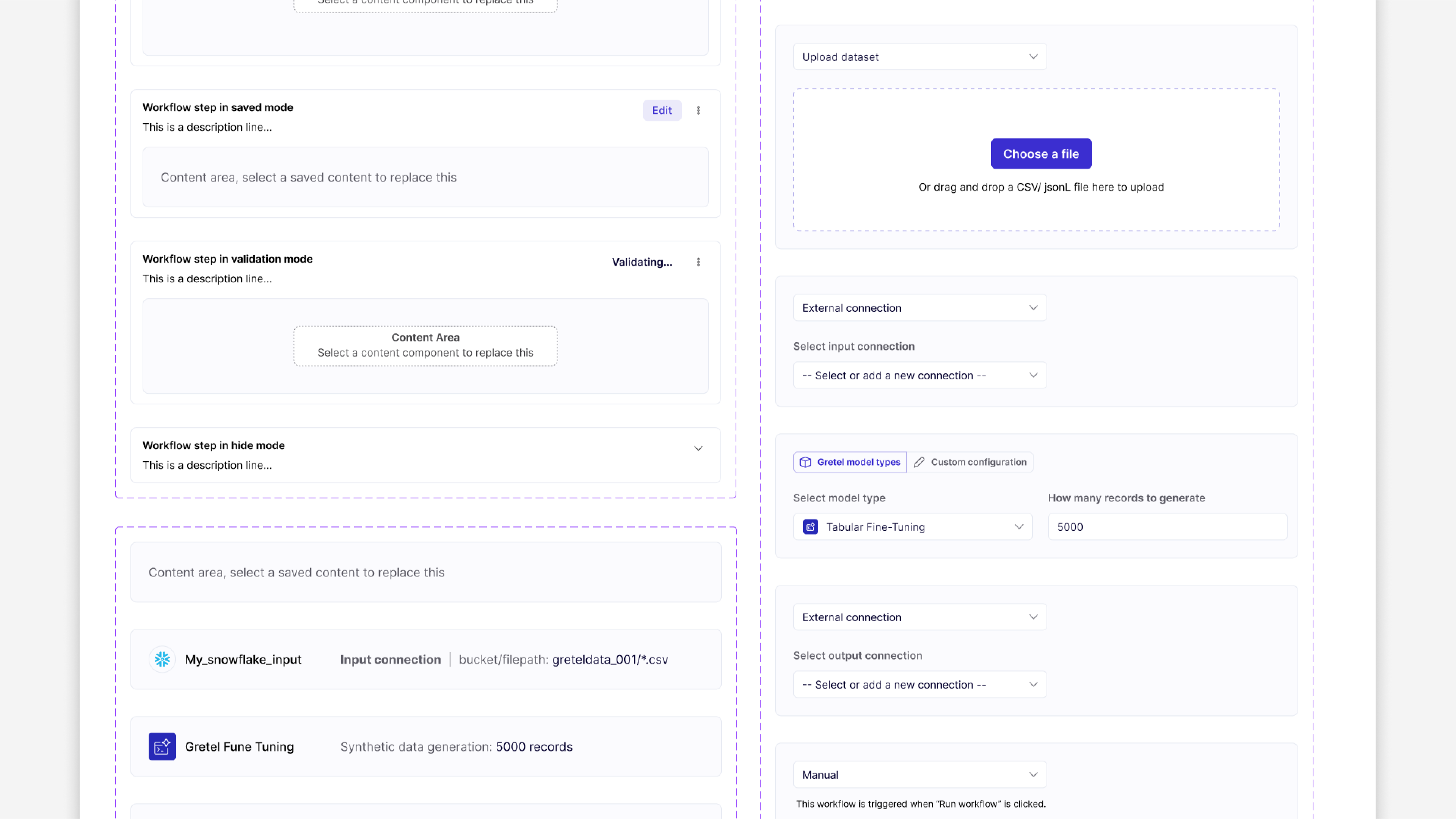Click the Snowflake icon beside My_snowflake_input
Viewport: 1456px width, 819px height.
coord(162,659)
